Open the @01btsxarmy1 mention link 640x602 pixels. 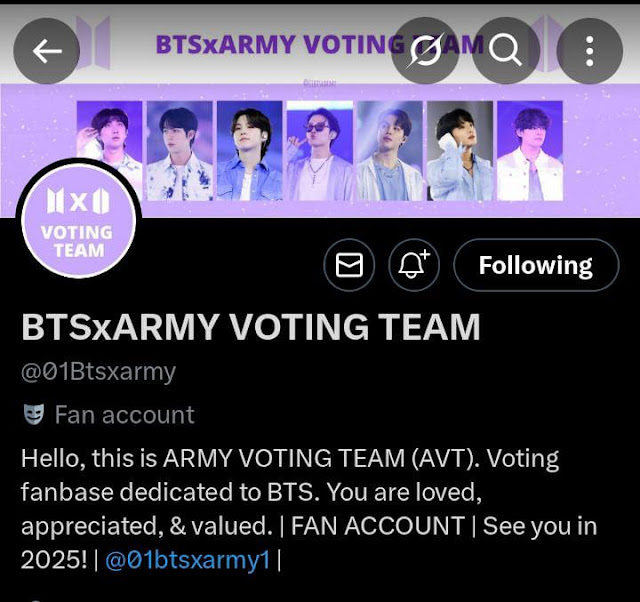coord(188,560)
